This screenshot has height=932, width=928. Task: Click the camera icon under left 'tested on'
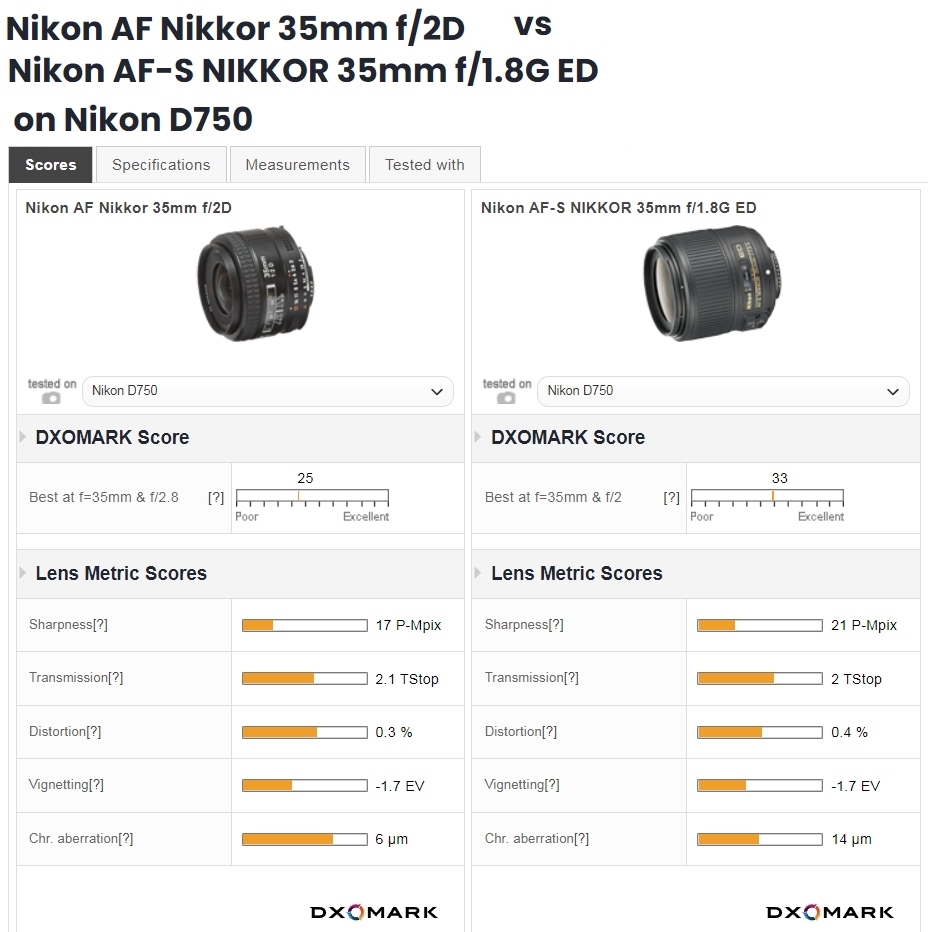(51, 398)
